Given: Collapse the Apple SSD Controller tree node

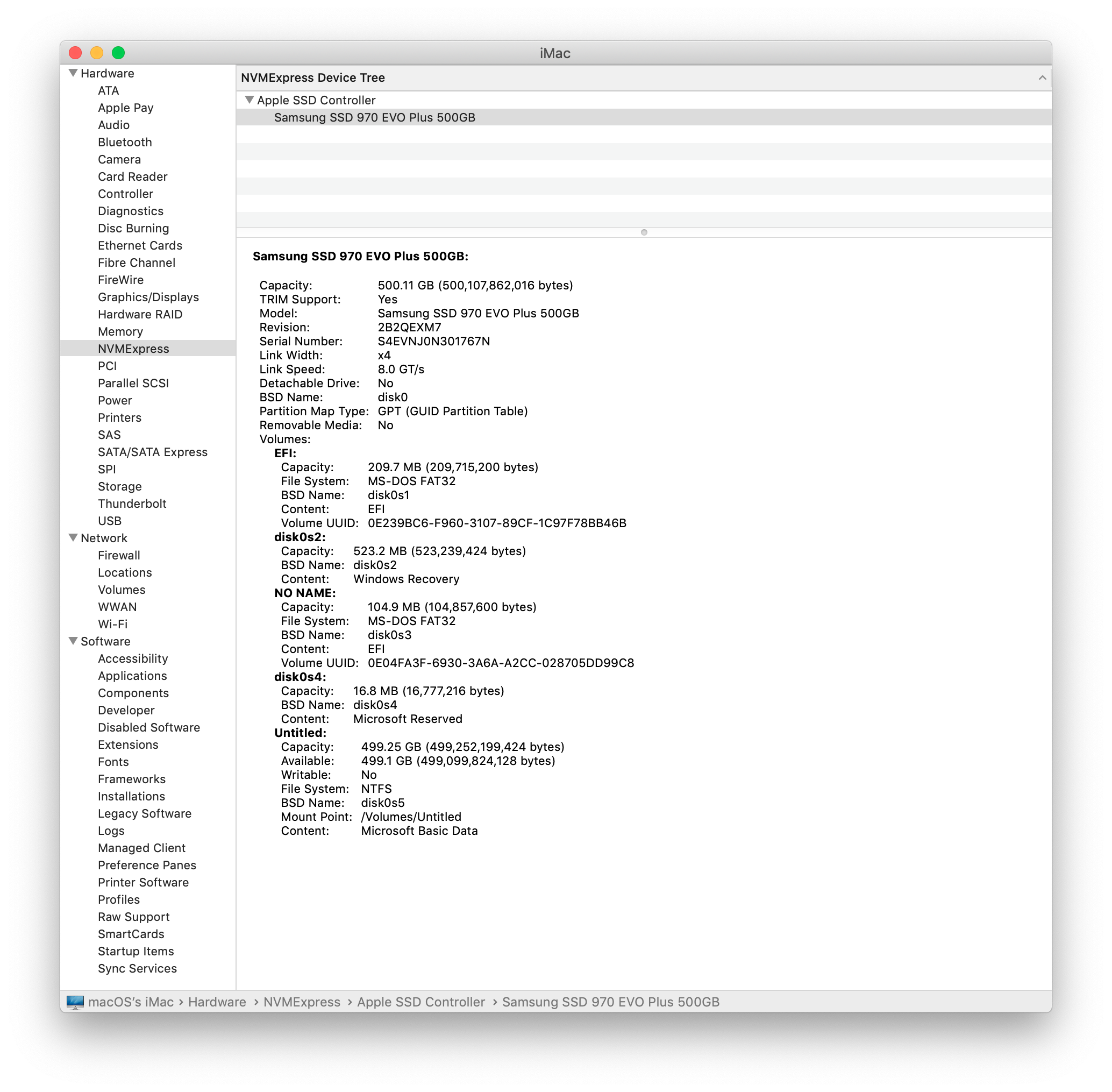Looking at the screenshot, I should point(250,100).
